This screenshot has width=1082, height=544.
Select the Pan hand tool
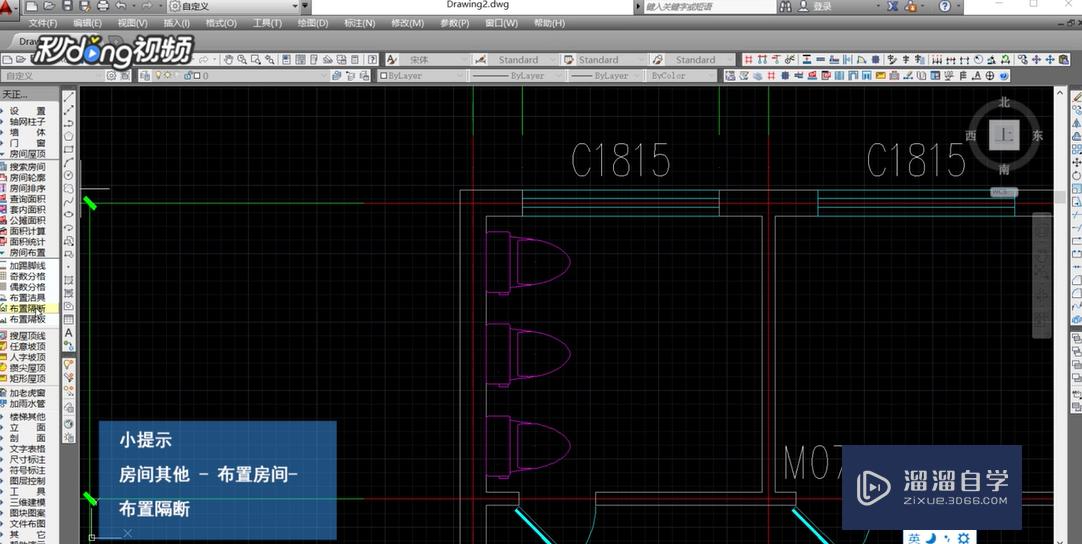[x=229, y=59]
